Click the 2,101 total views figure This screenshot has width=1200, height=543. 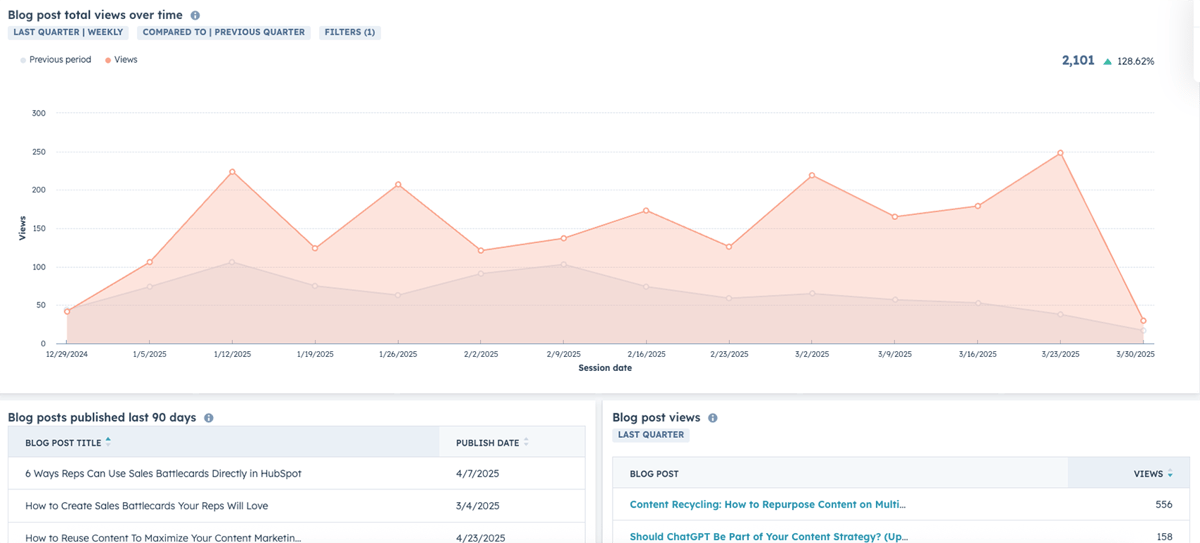point(1078,61)
